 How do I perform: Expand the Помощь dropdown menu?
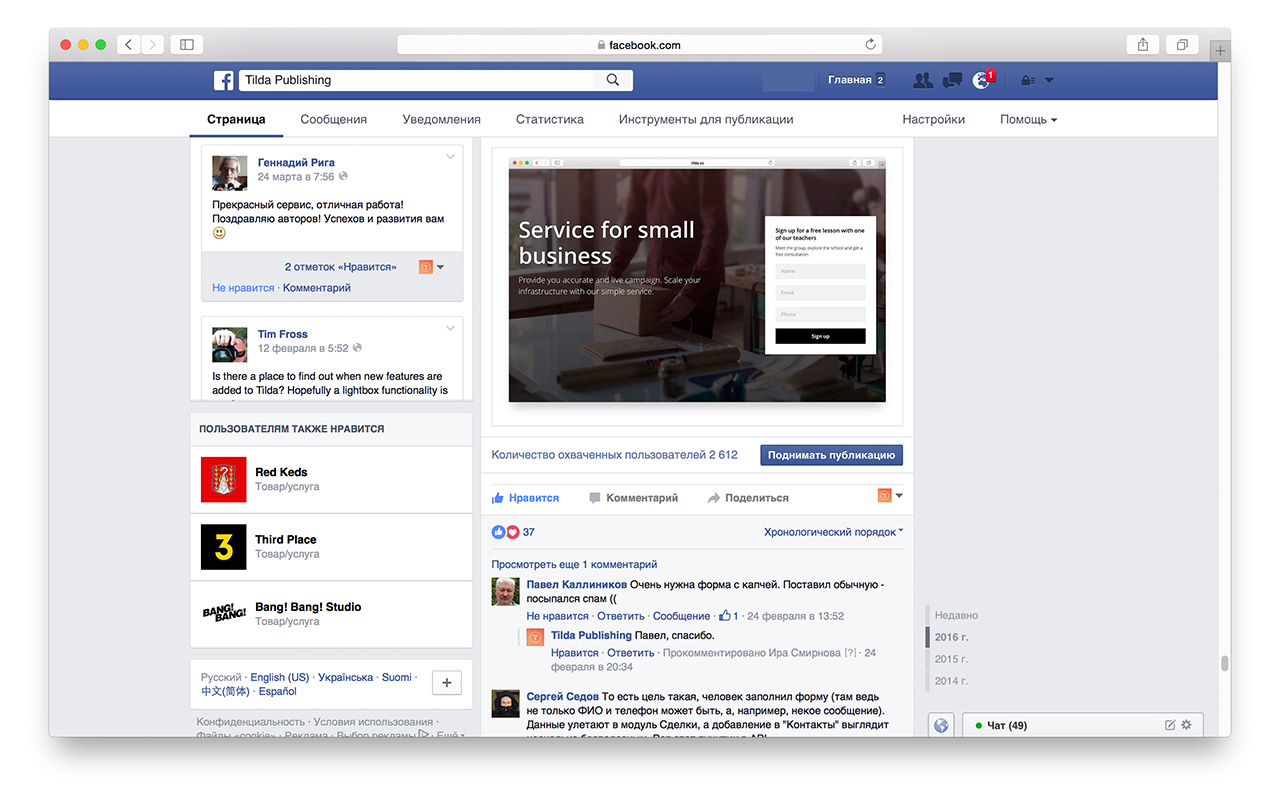(x=1028, y=119)
